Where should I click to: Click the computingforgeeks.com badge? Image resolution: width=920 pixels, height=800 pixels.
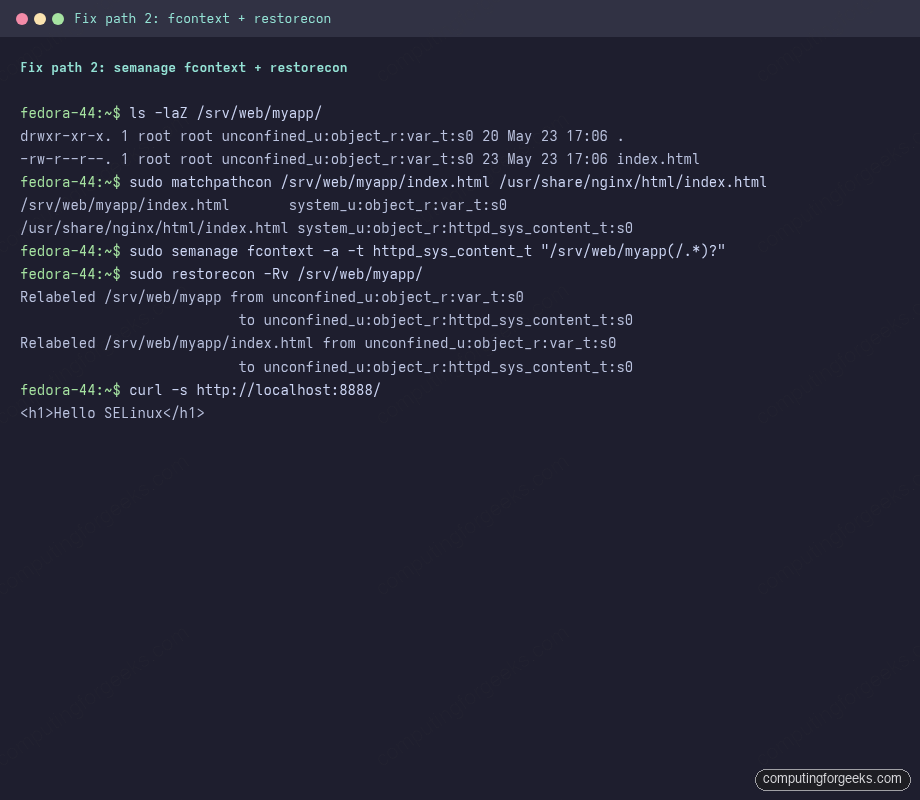[x=833, y=779]
